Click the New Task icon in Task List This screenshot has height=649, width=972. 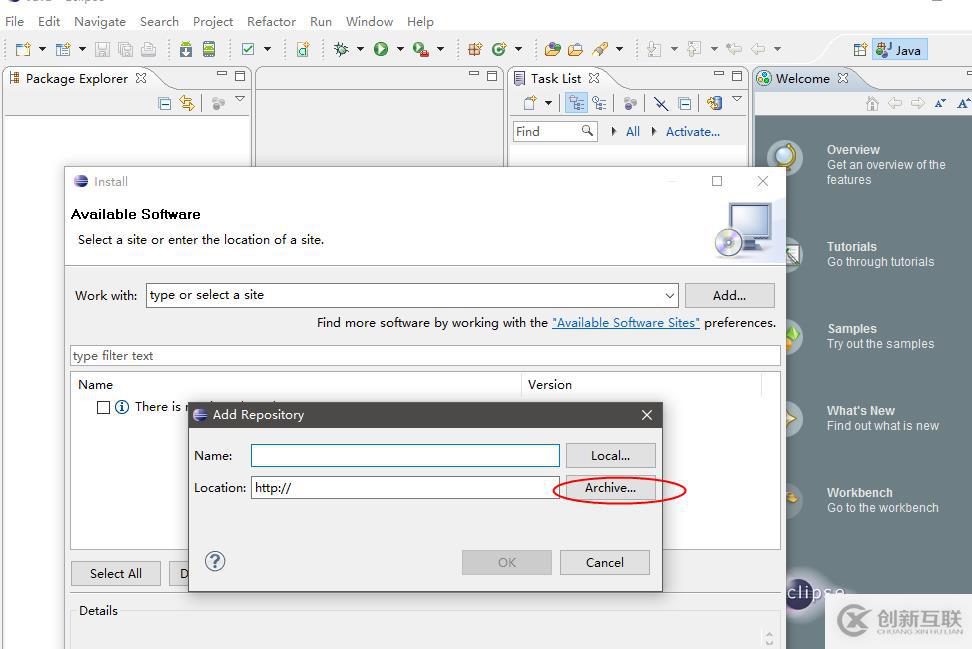[x=529, y=103]
